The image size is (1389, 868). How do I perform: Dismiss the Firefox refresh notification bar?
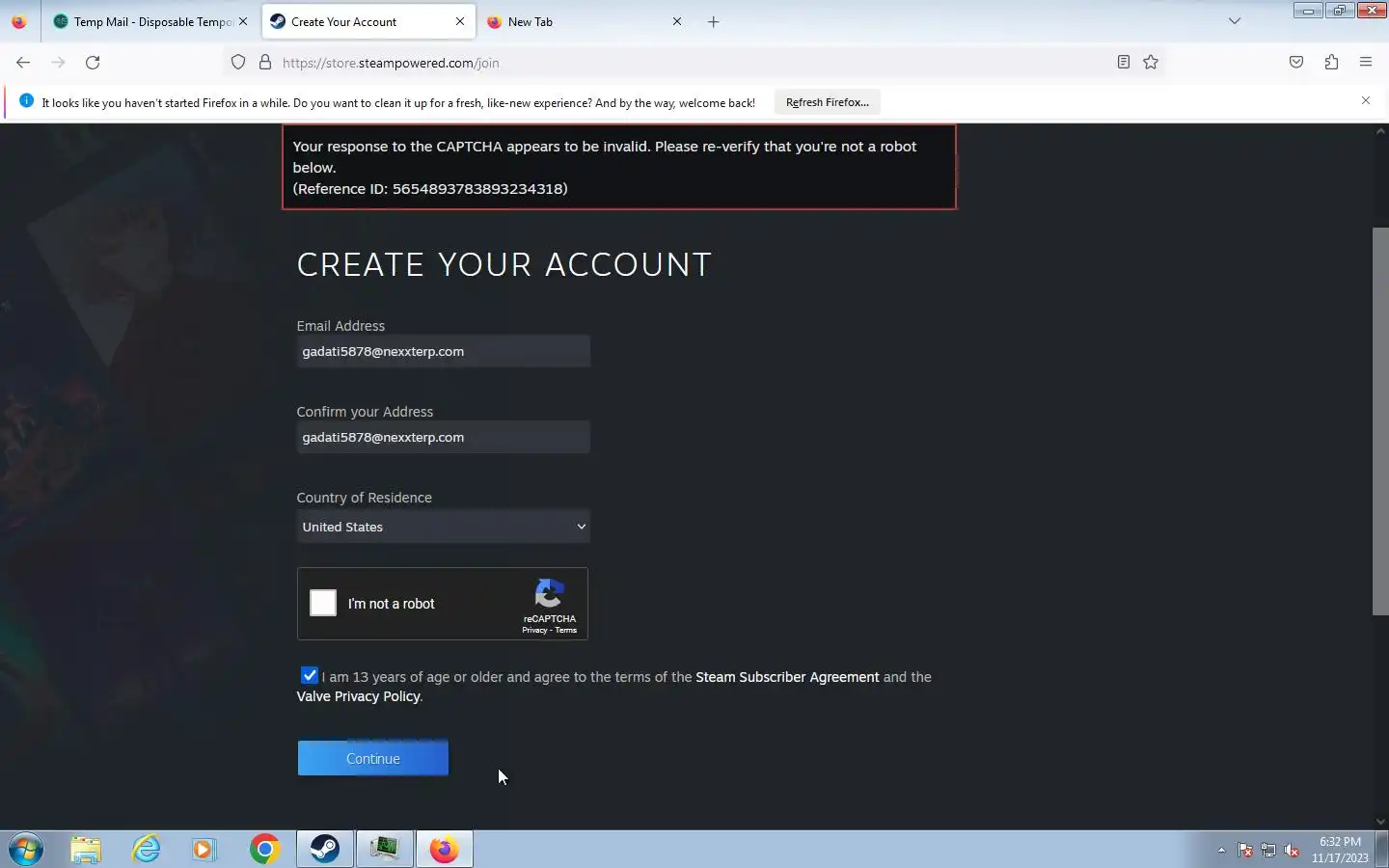pos(1366,100)
